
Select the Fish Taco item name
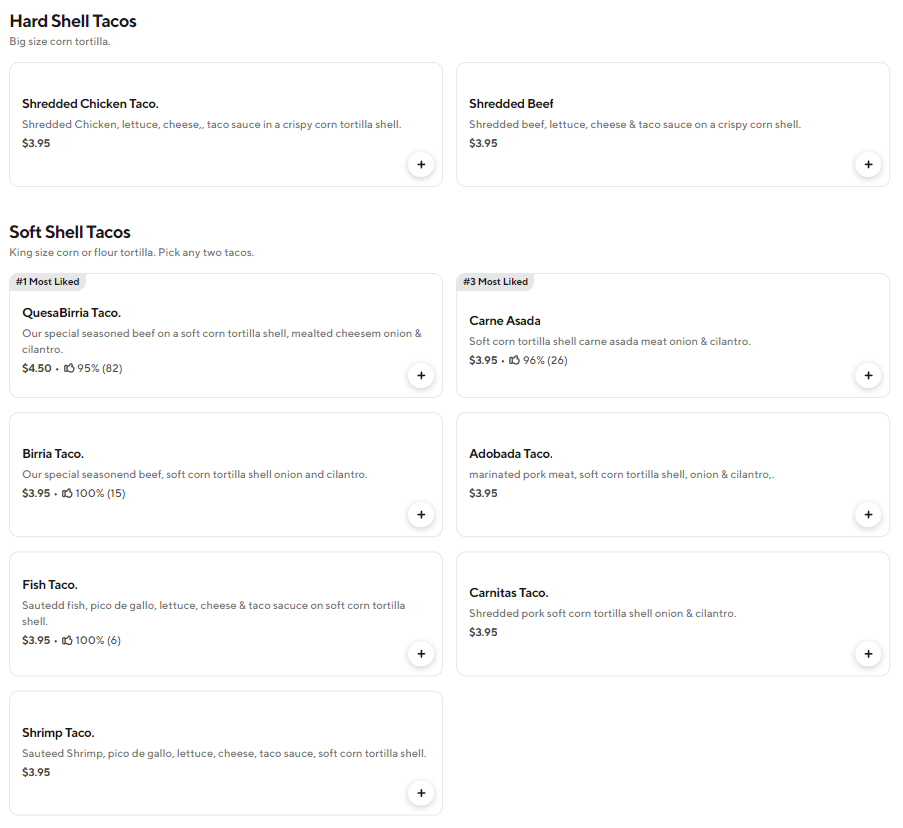[50, 585]
